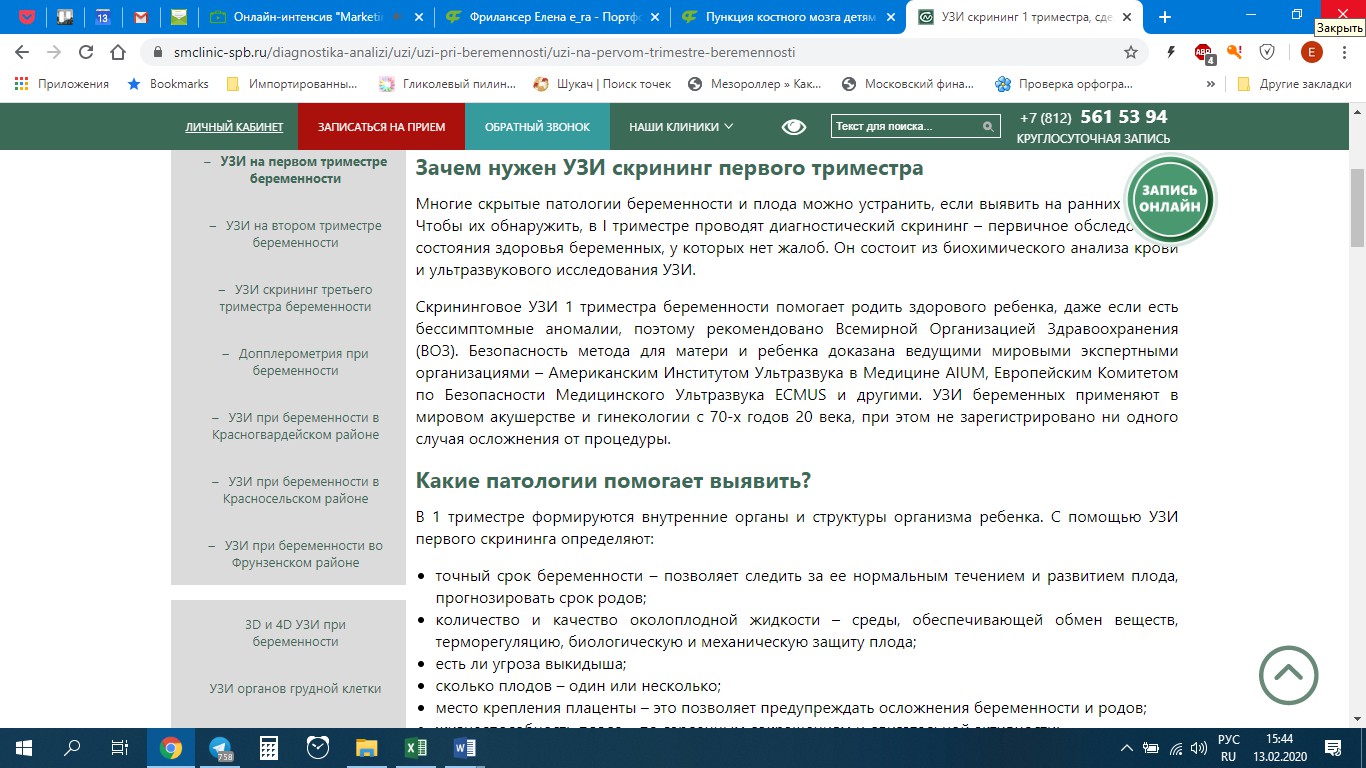This screenshot has height=768, width=1366.
Task: Open the Chrome three-dot menu
Action: 1345,52
